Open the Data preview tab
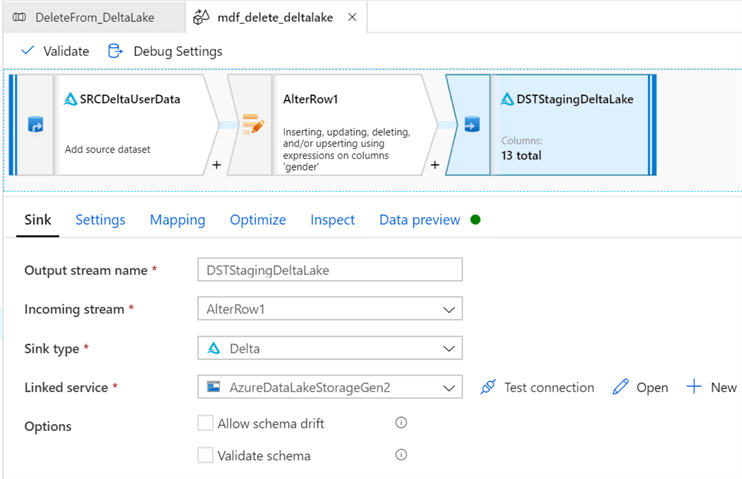Screen dimensions: 742x479 (419, 220)
